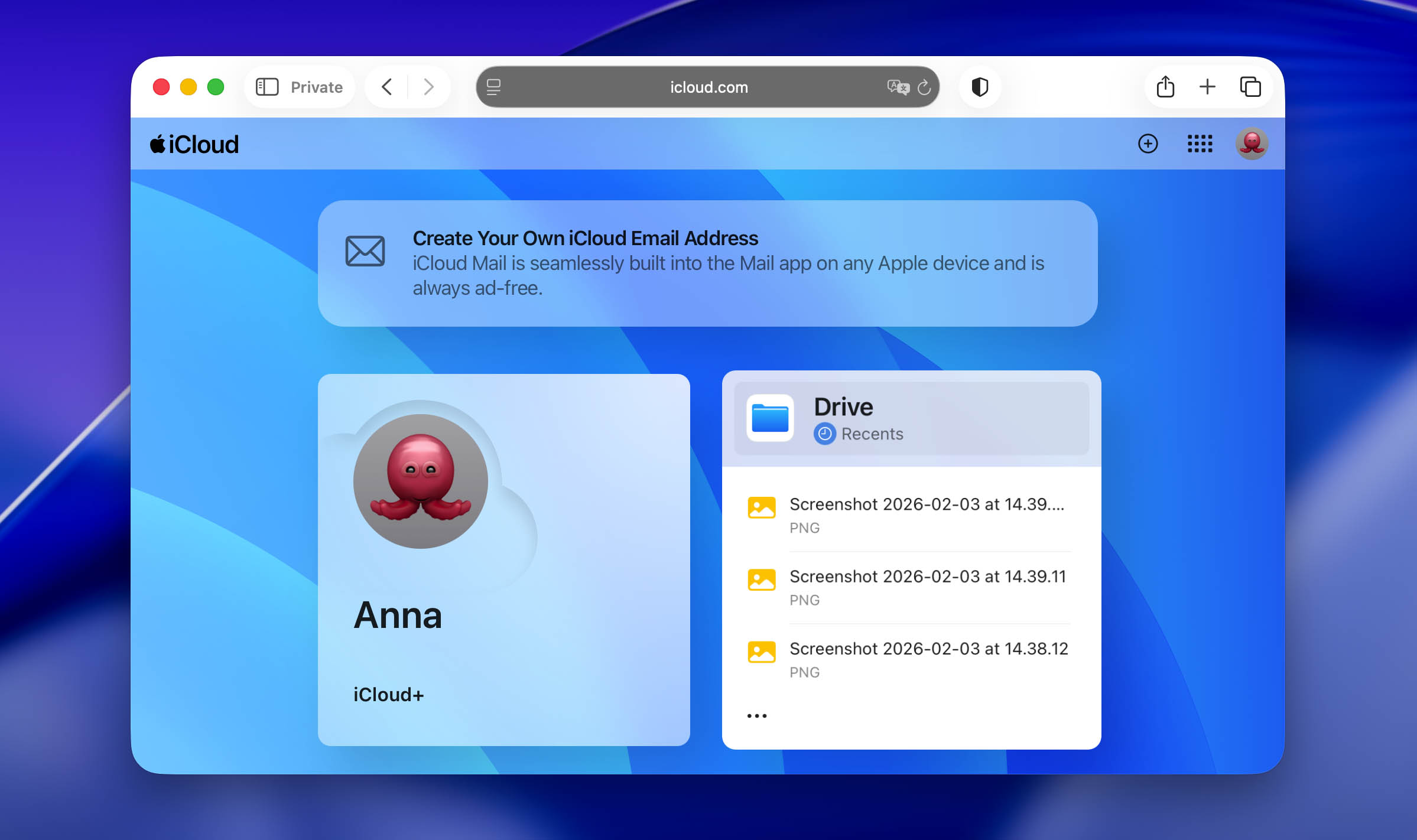This screenshot has width=1417, height=840.
Task: Click image icon of the 14.39.... screenshot
Action: [x=762, y=507]
